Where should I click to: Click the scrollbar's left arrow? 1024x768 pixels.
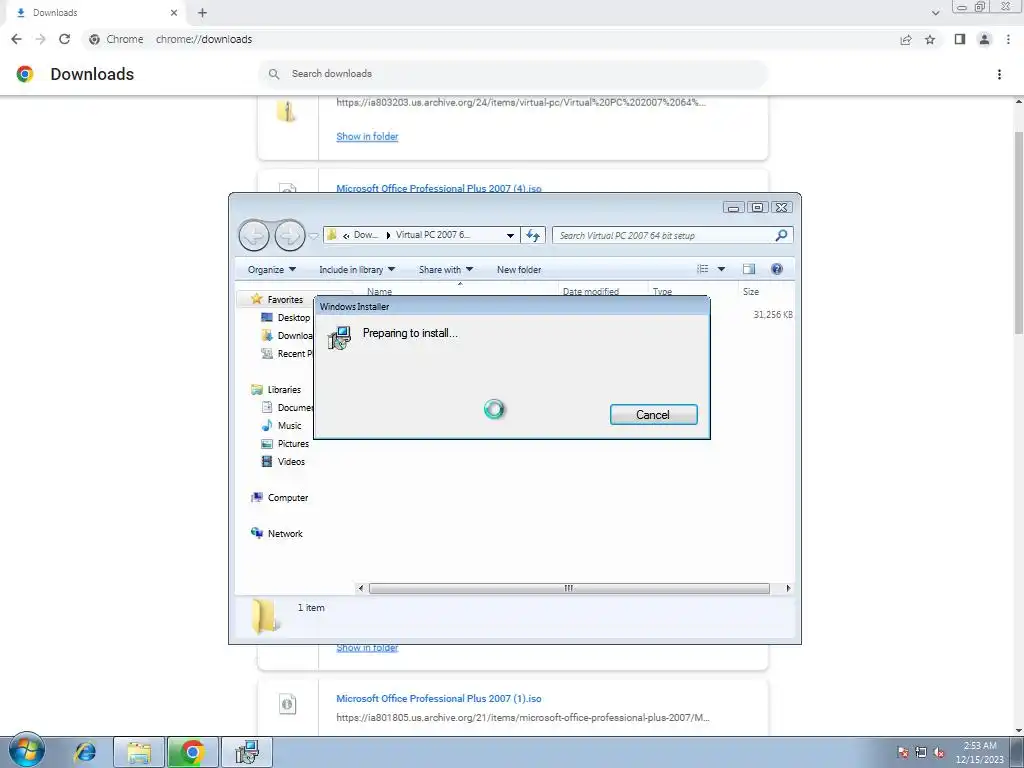click(x=360, y=588)
